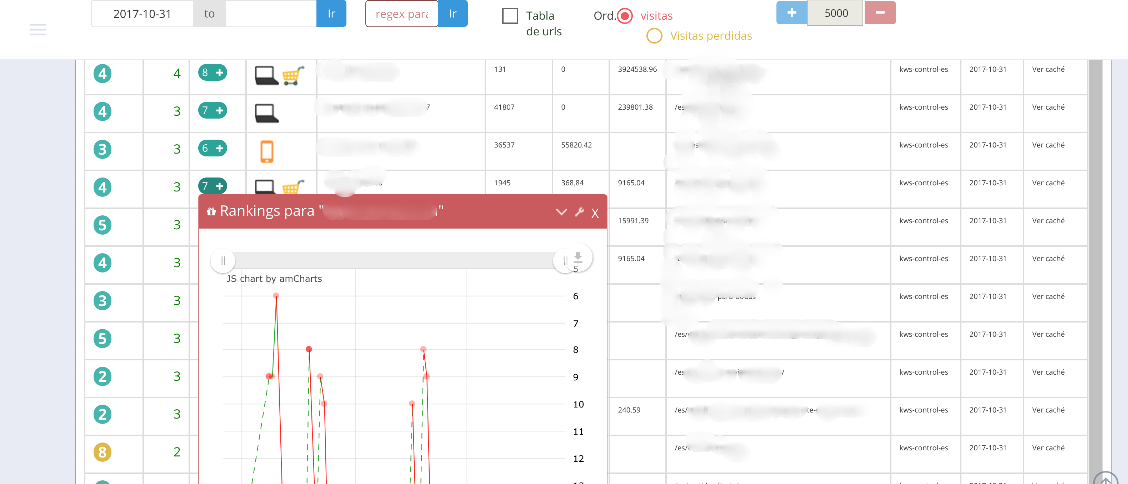Image resolution: width=1128 pixels, height=484 pixels.
Task: Click the circle 4 badge in the 41807 row
Action: click(x=102, y=111)
